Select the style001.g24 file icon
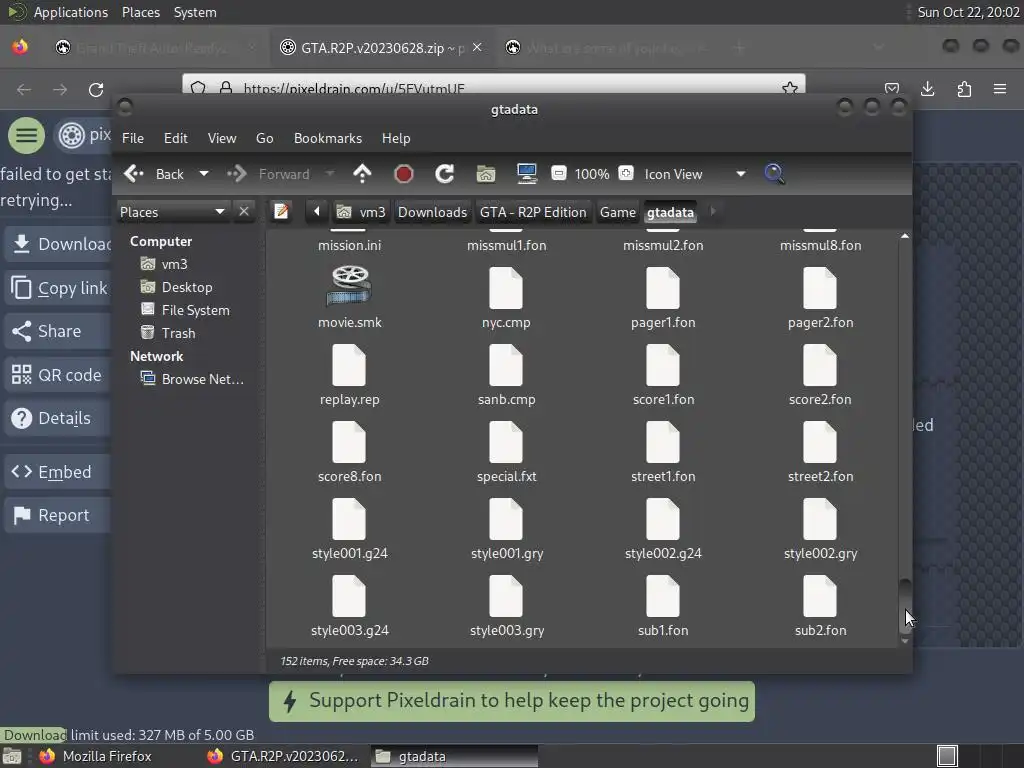The image size is (1024, 768). 349,519
